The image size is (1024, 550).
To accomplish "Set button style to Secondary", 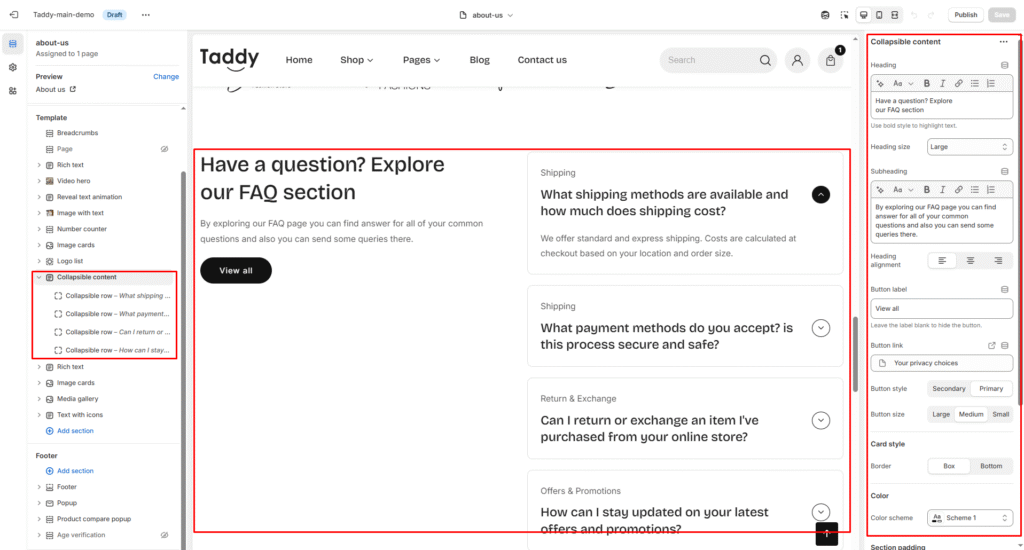I will (948, 388).
